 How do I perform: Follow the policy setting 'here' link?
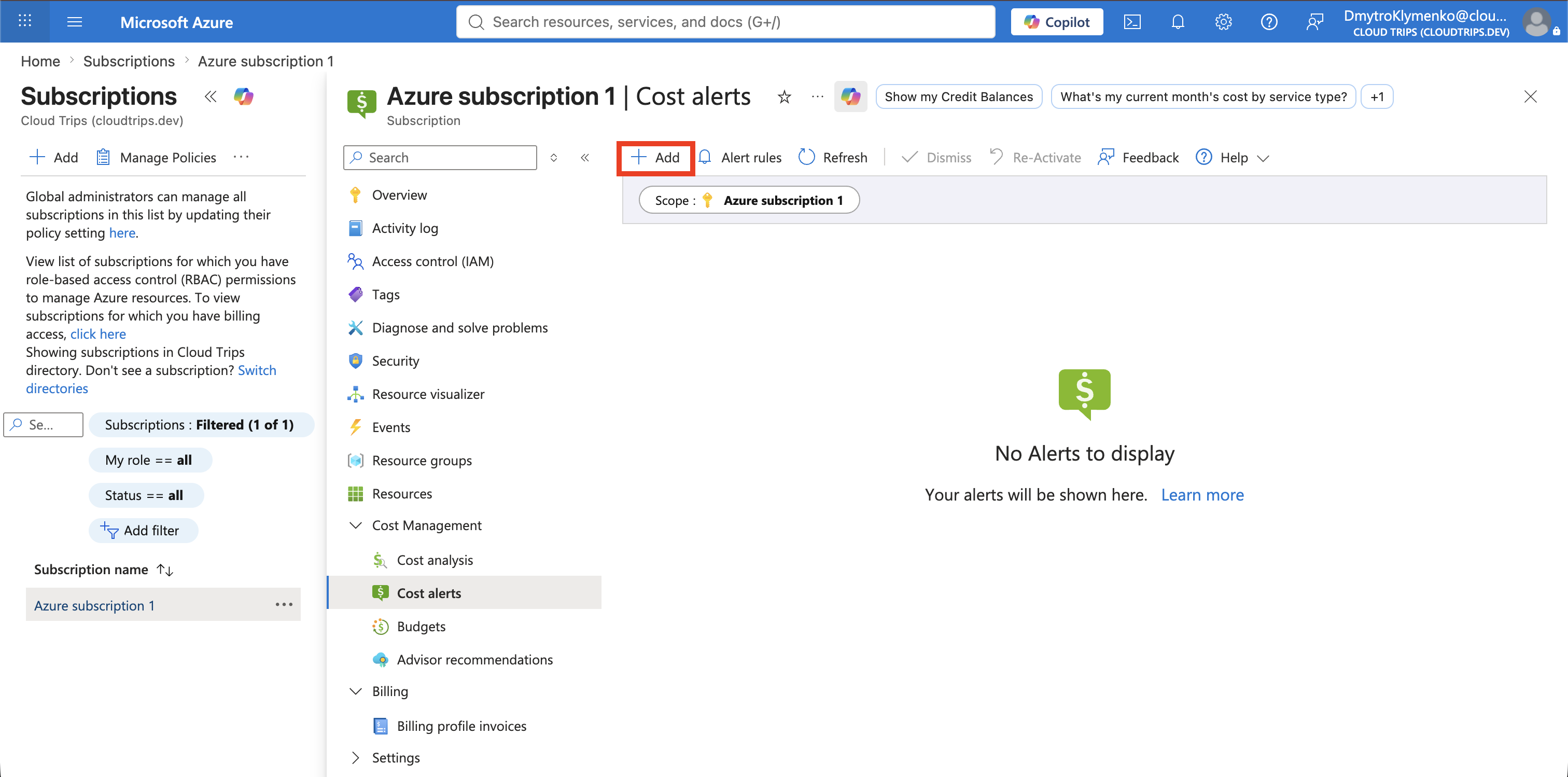(x=122, y=232)
